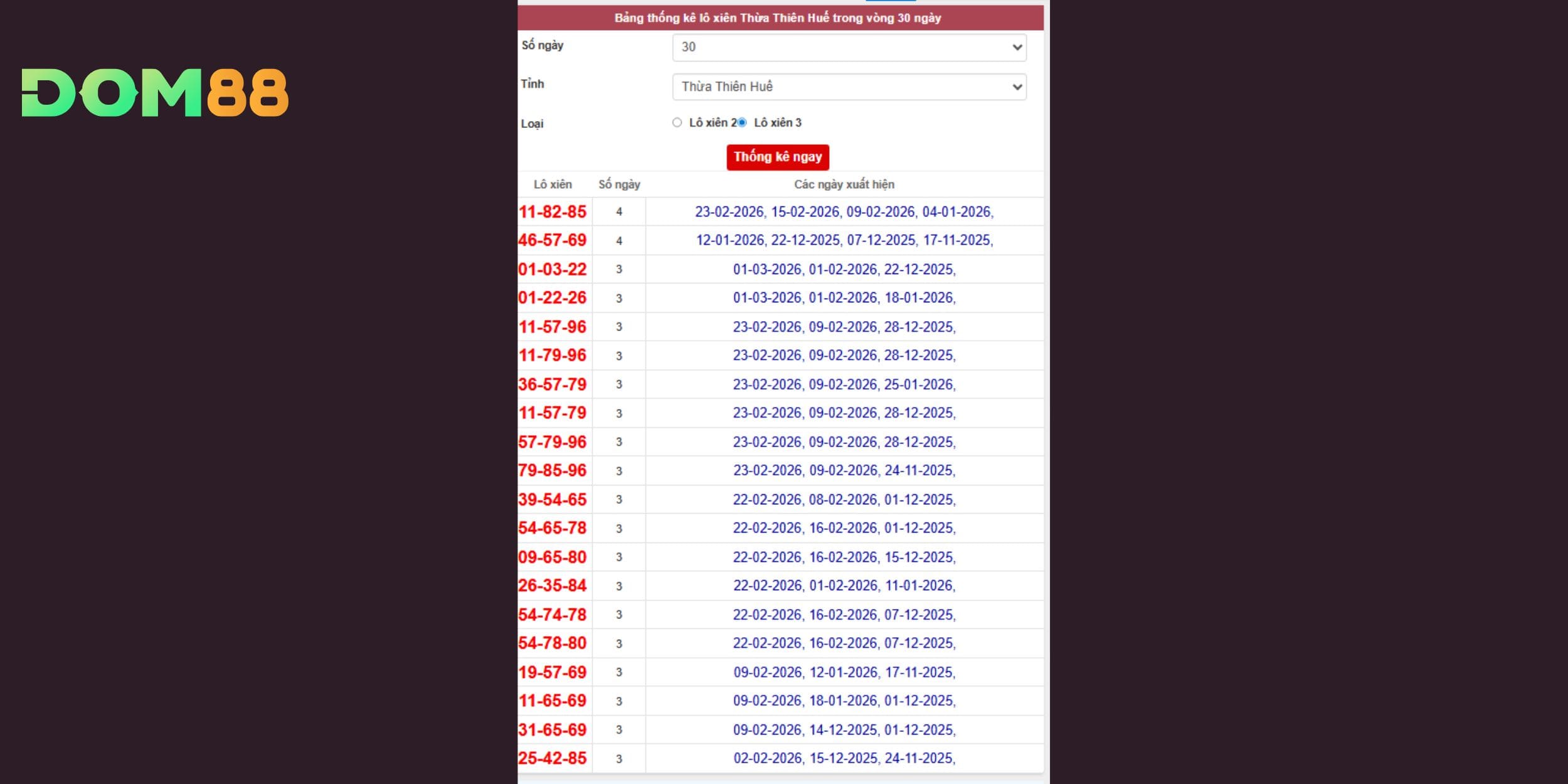Viewport: 1568px width, 784px height.
Task: Click the dates for row 19-57-69
Action: [844, 672]
